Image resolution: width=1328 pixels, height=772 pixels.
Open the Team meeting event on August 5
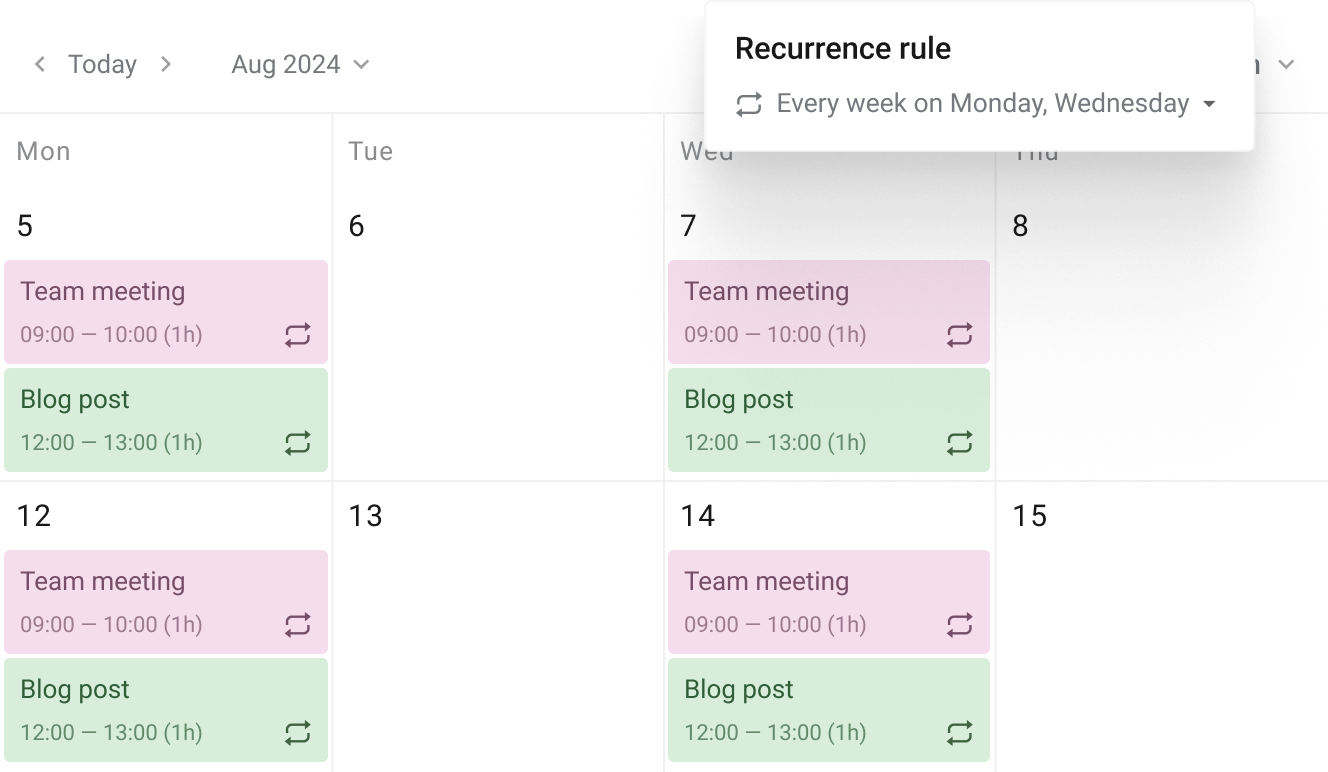[130, 292]
